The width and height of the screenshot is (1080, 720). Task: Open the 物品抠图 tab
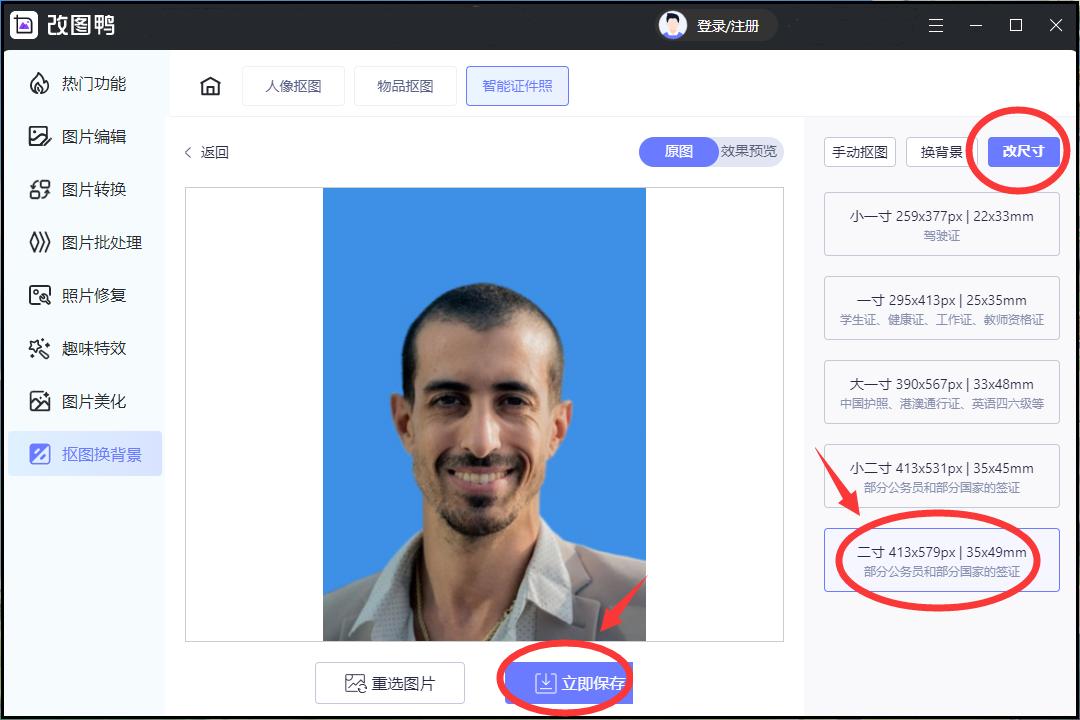point(405,86)
